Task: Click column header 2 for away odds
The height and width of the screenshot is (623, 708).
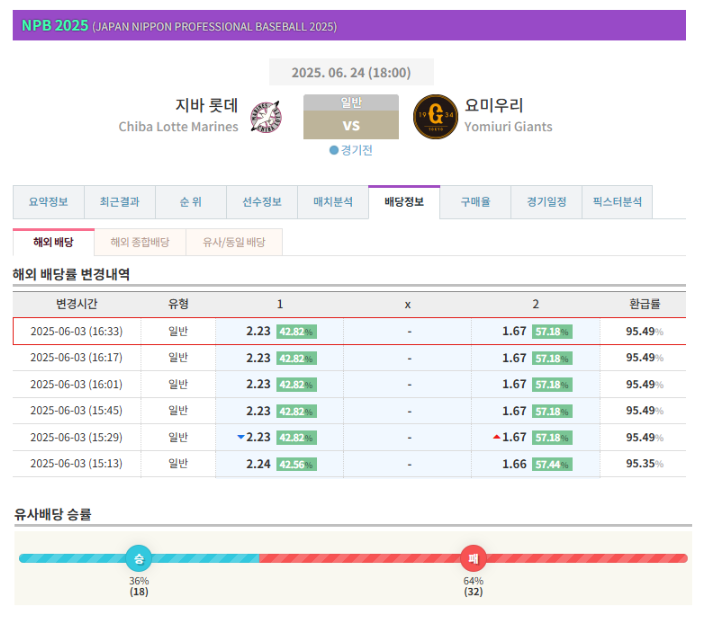Action: 536,304
